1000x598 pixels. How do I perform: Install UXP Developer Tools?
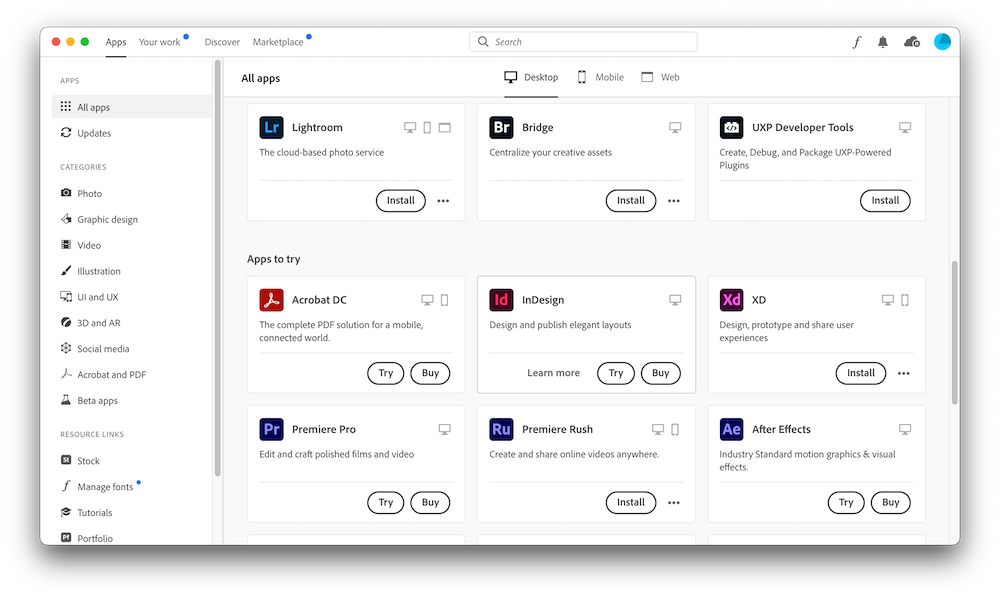coord(885,200)
